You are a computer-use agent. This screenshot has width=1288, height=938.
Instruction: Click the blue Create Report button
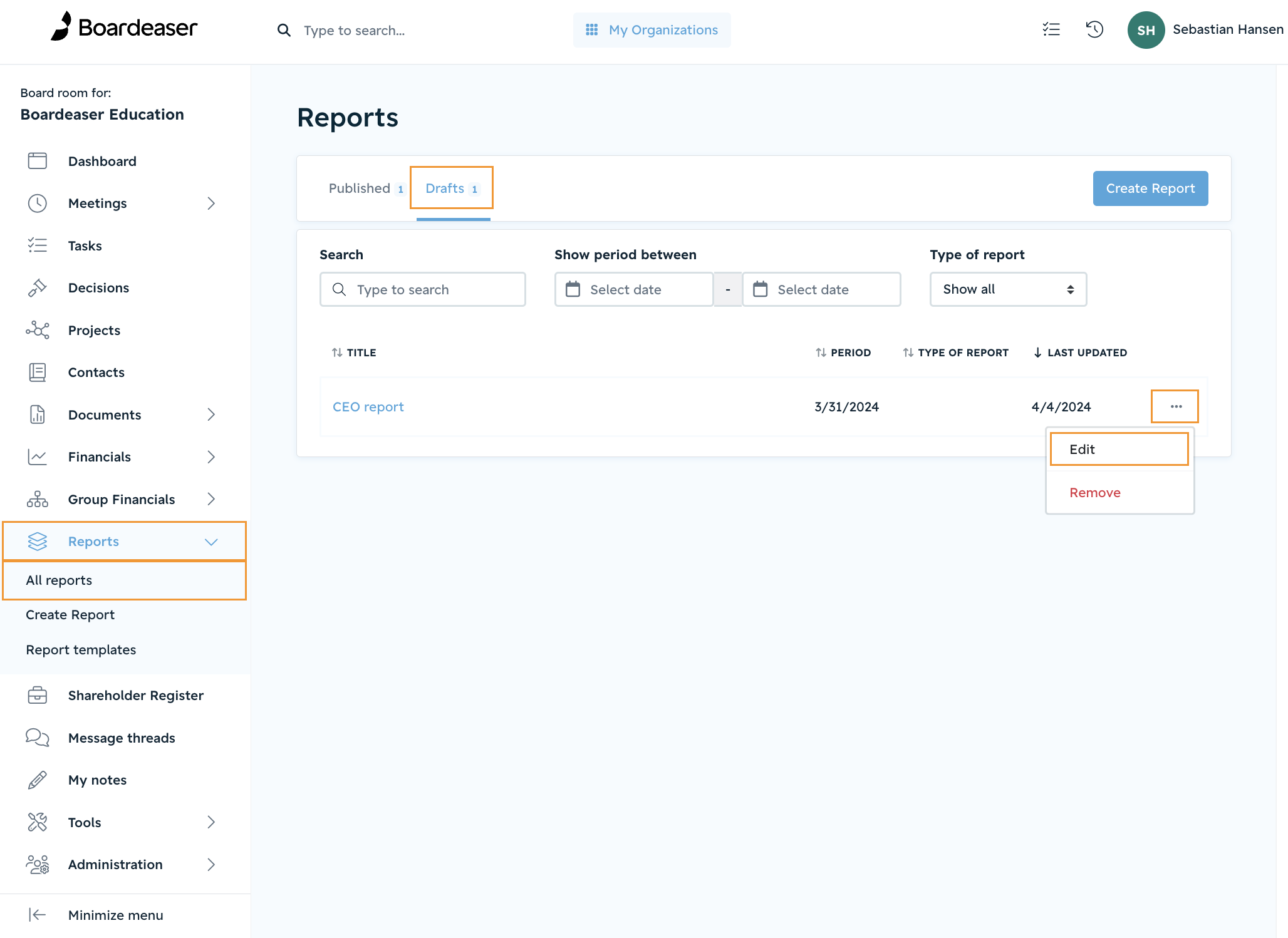(1150, 188)
